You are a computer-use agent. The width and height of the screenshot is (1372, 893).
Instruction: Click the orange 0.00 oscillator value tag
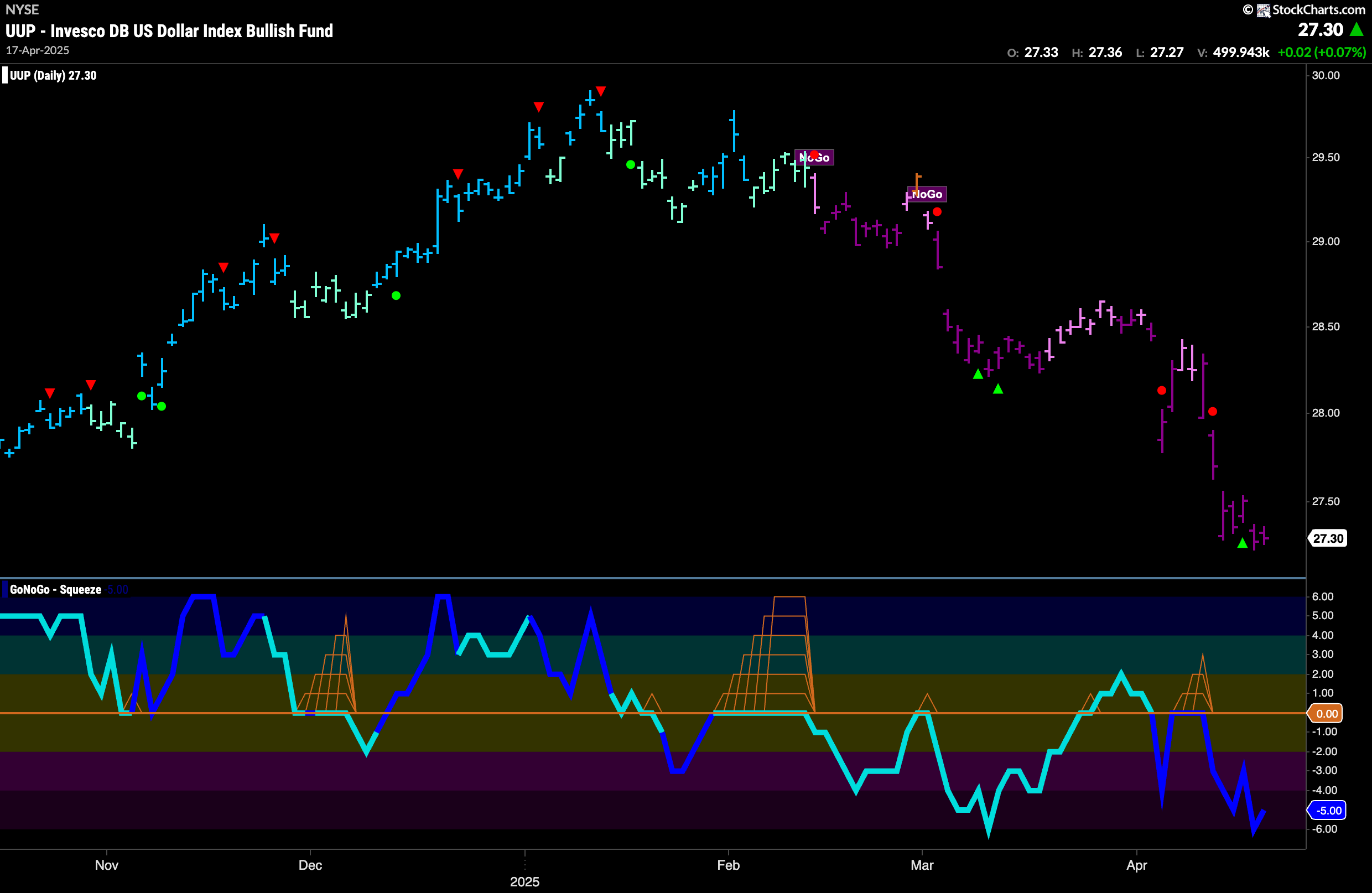click(1327, 714)
